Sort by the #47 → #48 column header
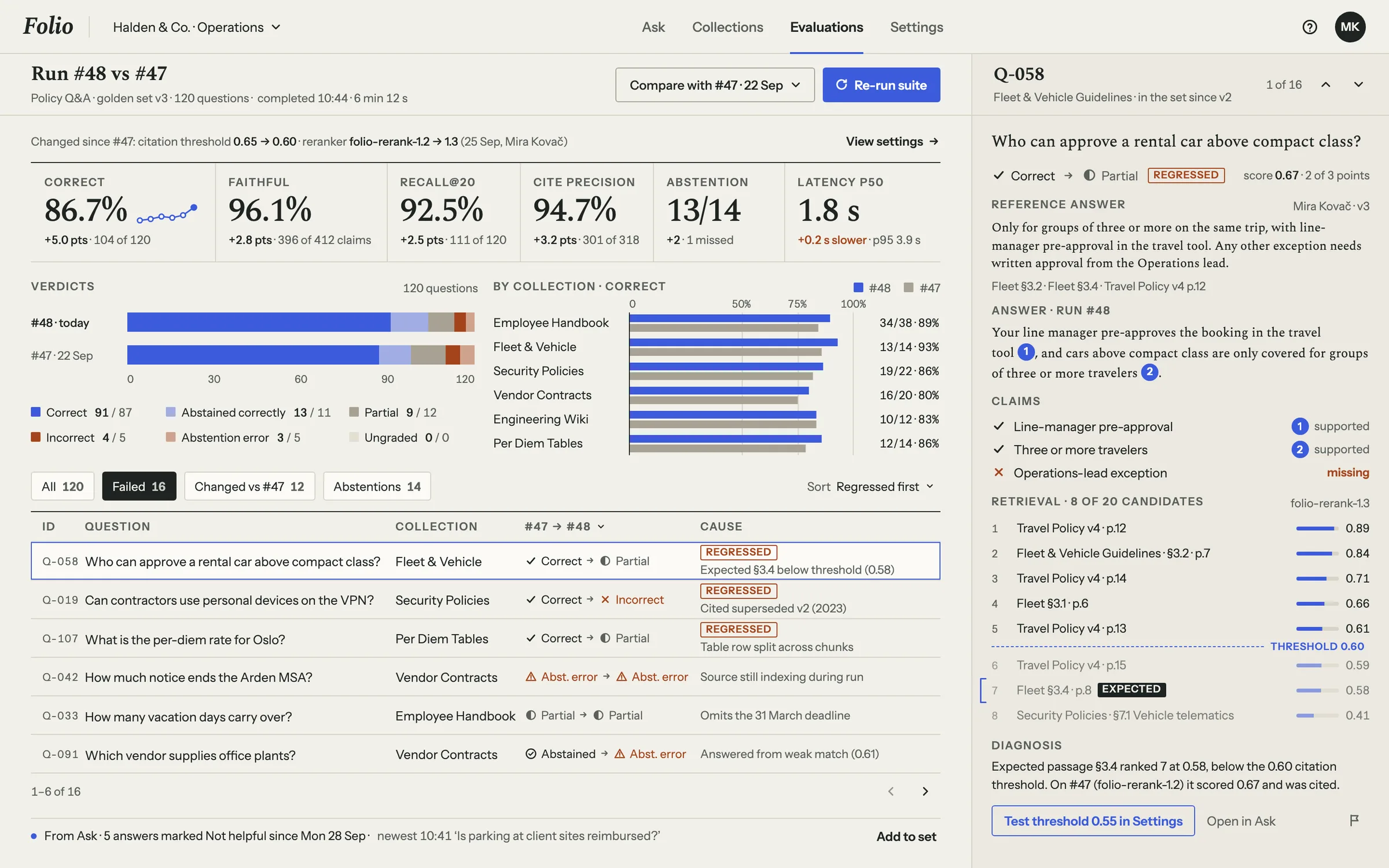Viewport: 1389px width, 868px height. tap(564, 527)
